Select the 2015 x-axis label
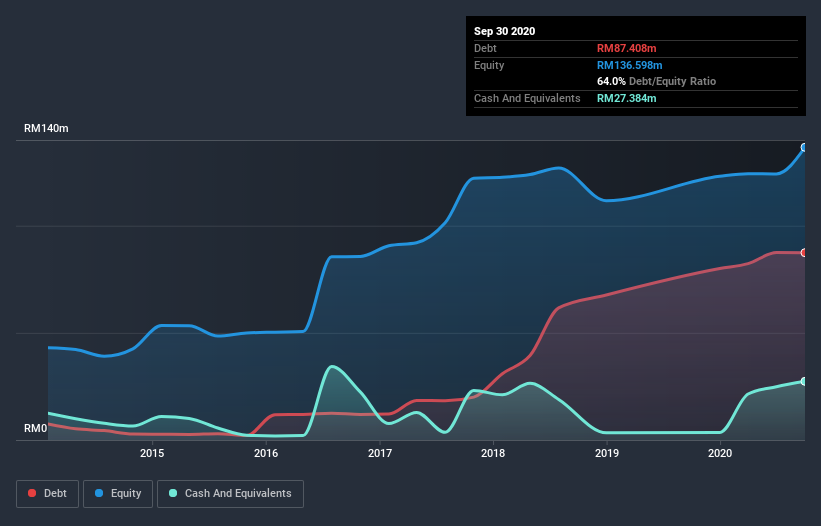This screenshot has width=821, height=526. click(152, 453)
